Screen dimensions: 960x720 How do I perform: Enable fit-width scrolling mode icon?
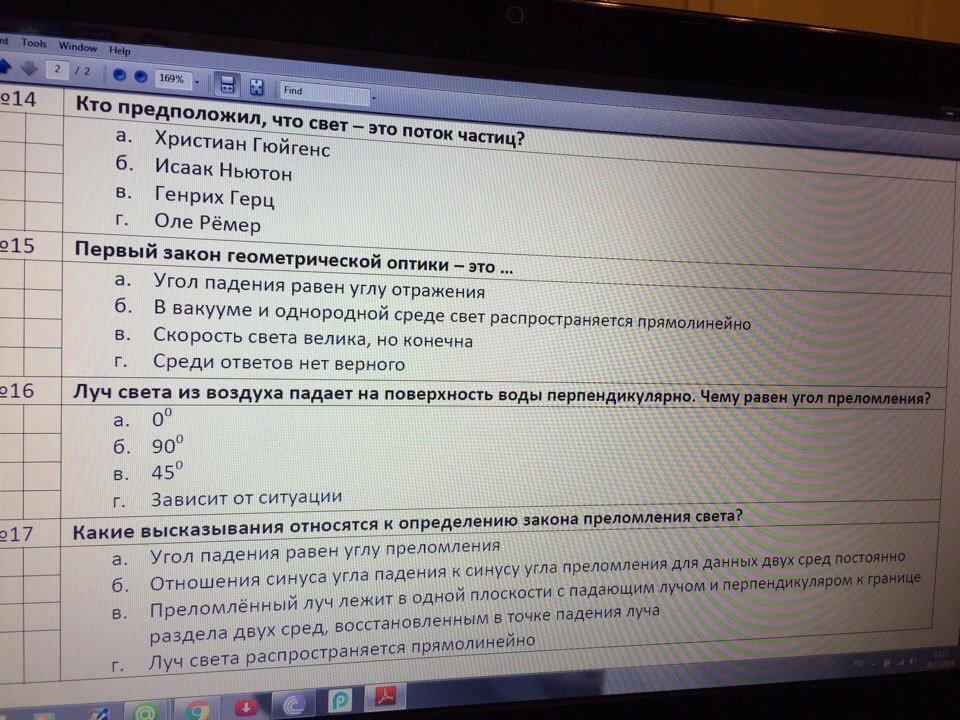pos(227,84)
